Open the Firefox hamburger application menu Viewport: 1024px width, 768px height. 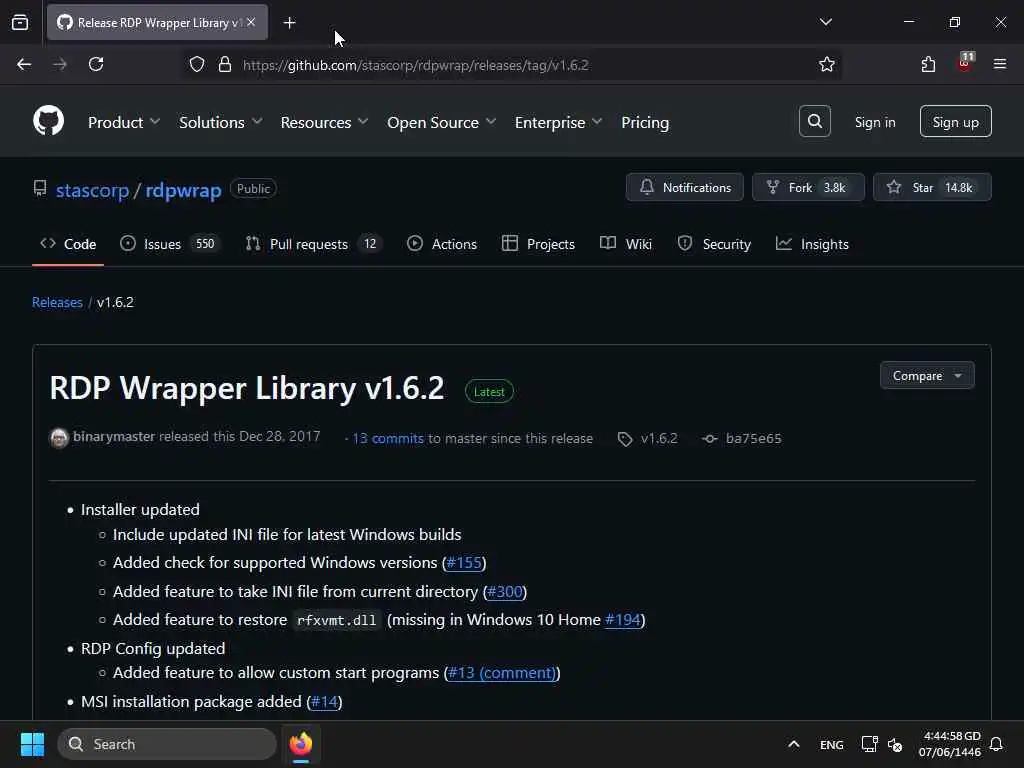click(x=1000, y=64)
